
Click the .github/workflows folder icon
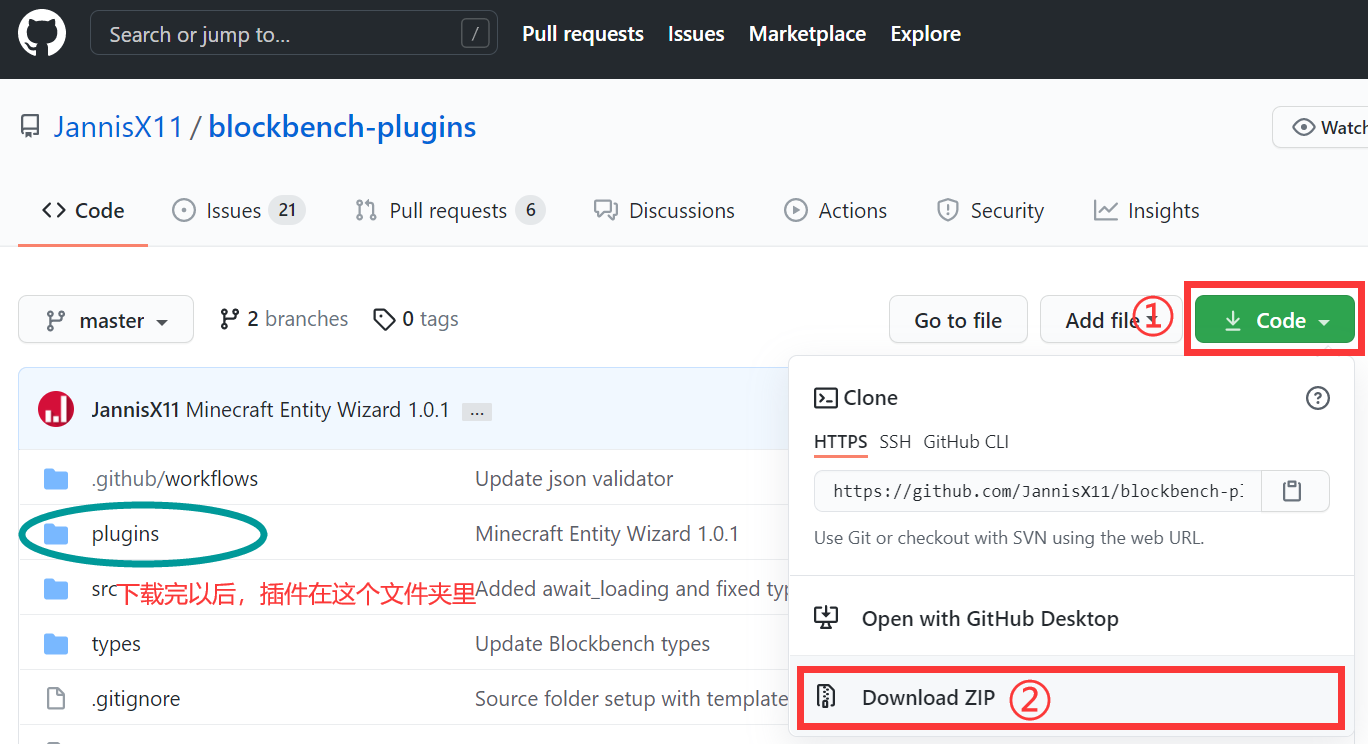[56, 479]
